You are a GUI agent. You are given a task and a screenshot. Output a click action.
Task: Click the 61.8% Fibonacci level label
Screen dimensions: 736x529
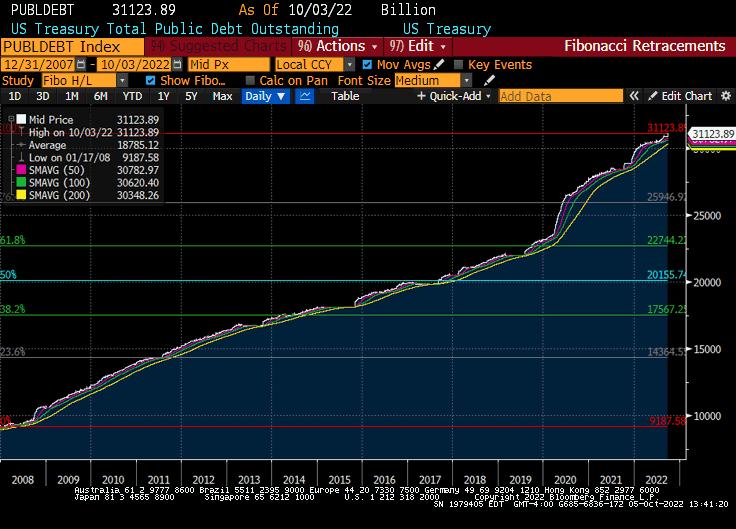(13, 240)
